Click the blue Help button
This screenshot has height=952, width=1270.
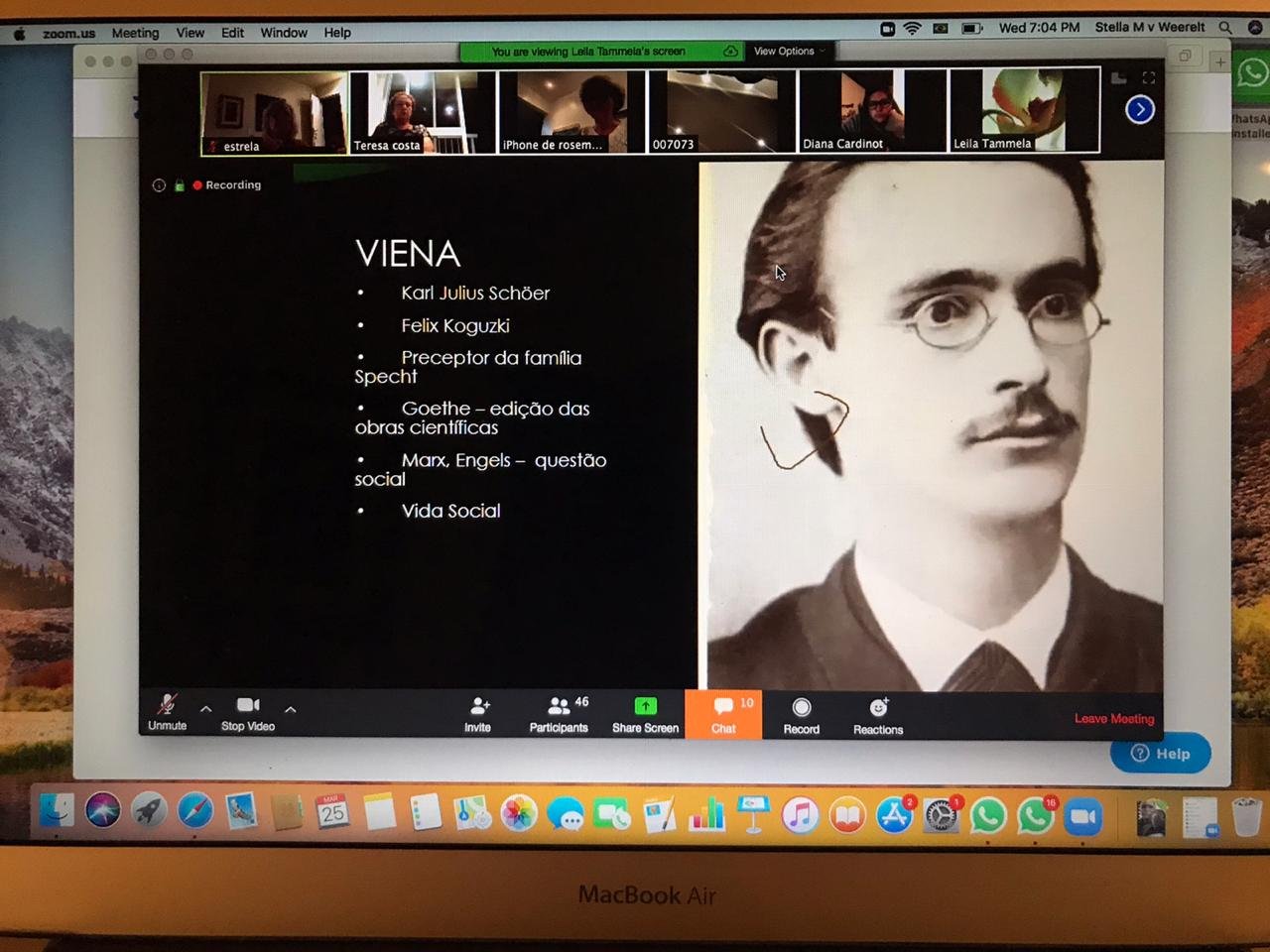click(x=1160, y=754)
